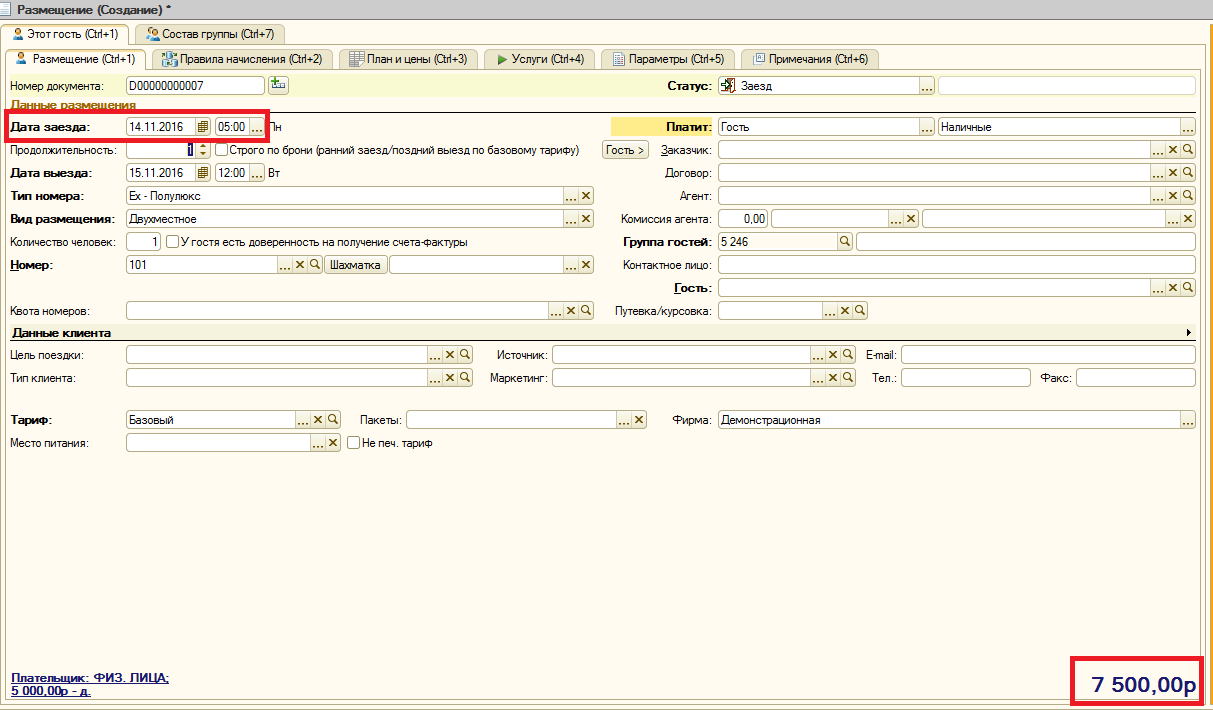Viewport: 1213px width, 710px height.
Task: Search in the Заказчик field
Action: 1188,150
